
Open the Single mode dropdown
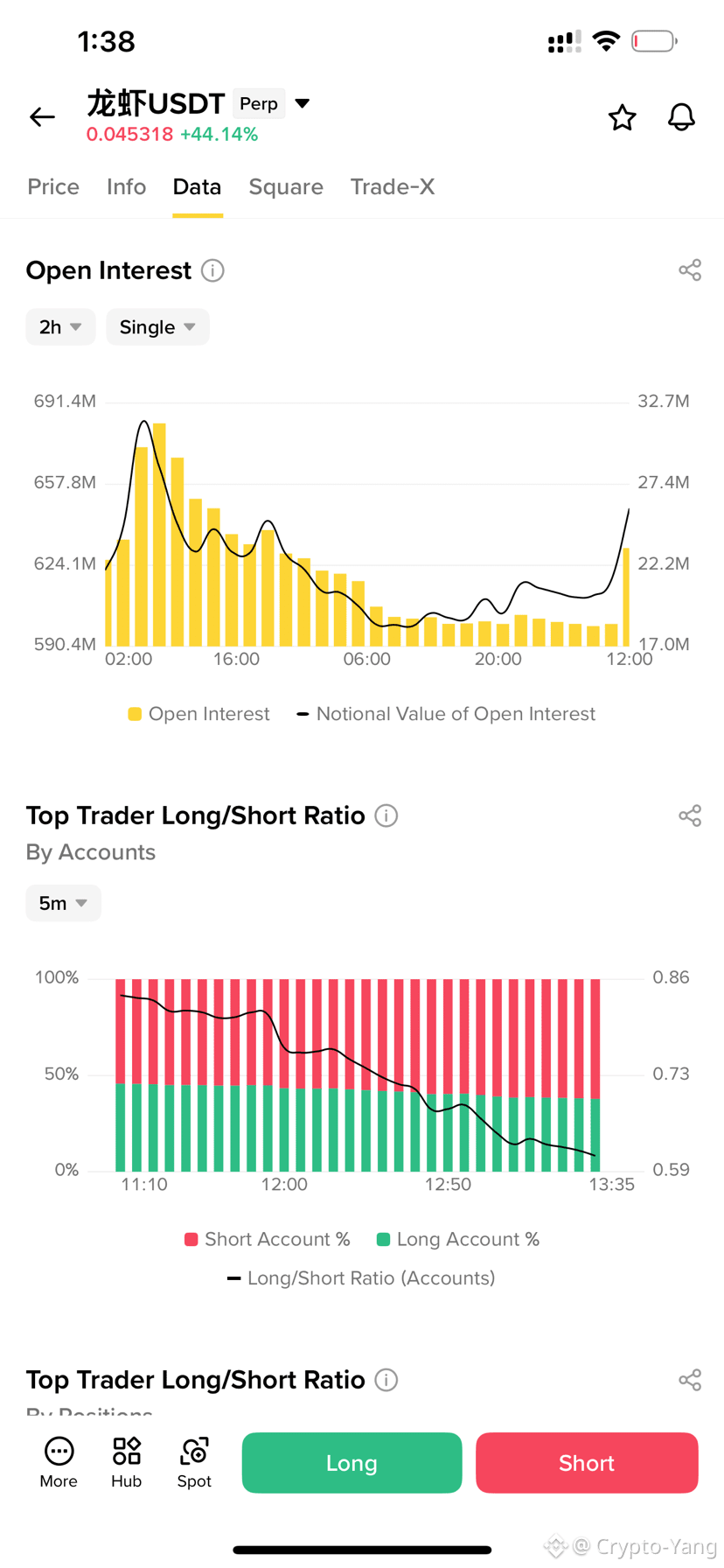[x=157, y=327]
